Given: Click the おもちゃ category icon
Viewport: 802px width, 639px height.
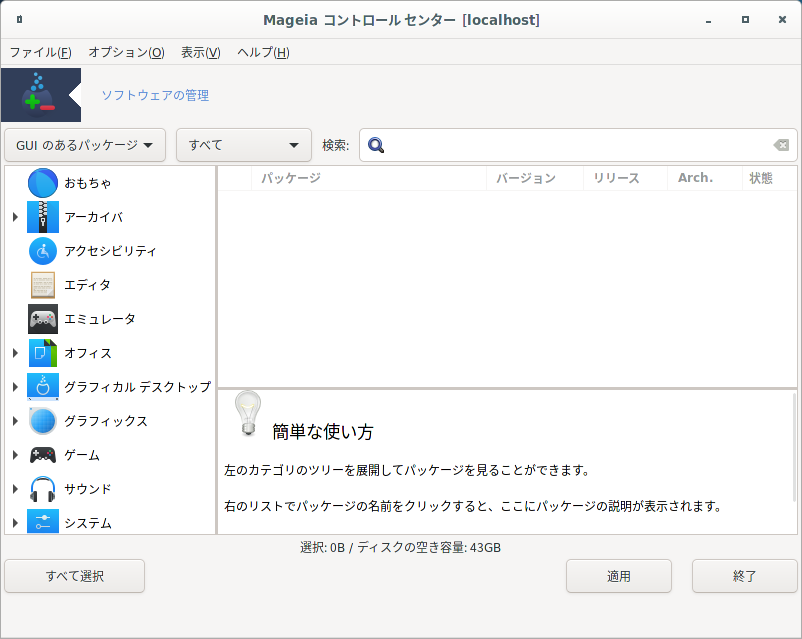Looking at the screenshot, I should pos(42,183).
